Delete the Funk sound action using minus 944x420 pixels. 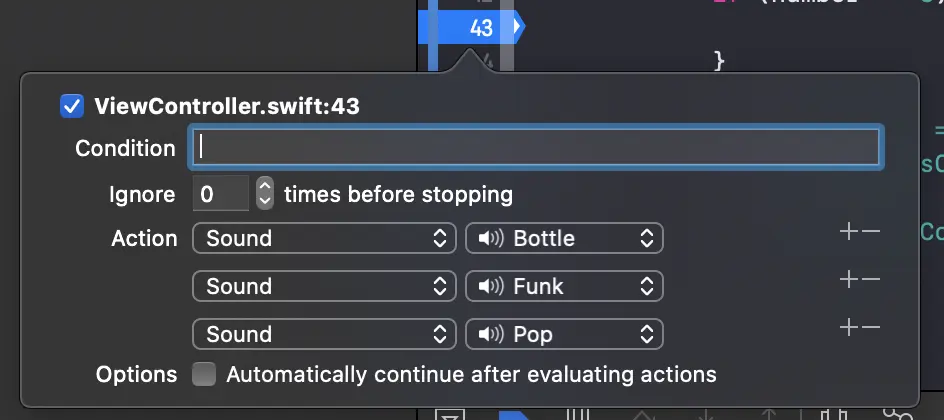pos(870,281)
